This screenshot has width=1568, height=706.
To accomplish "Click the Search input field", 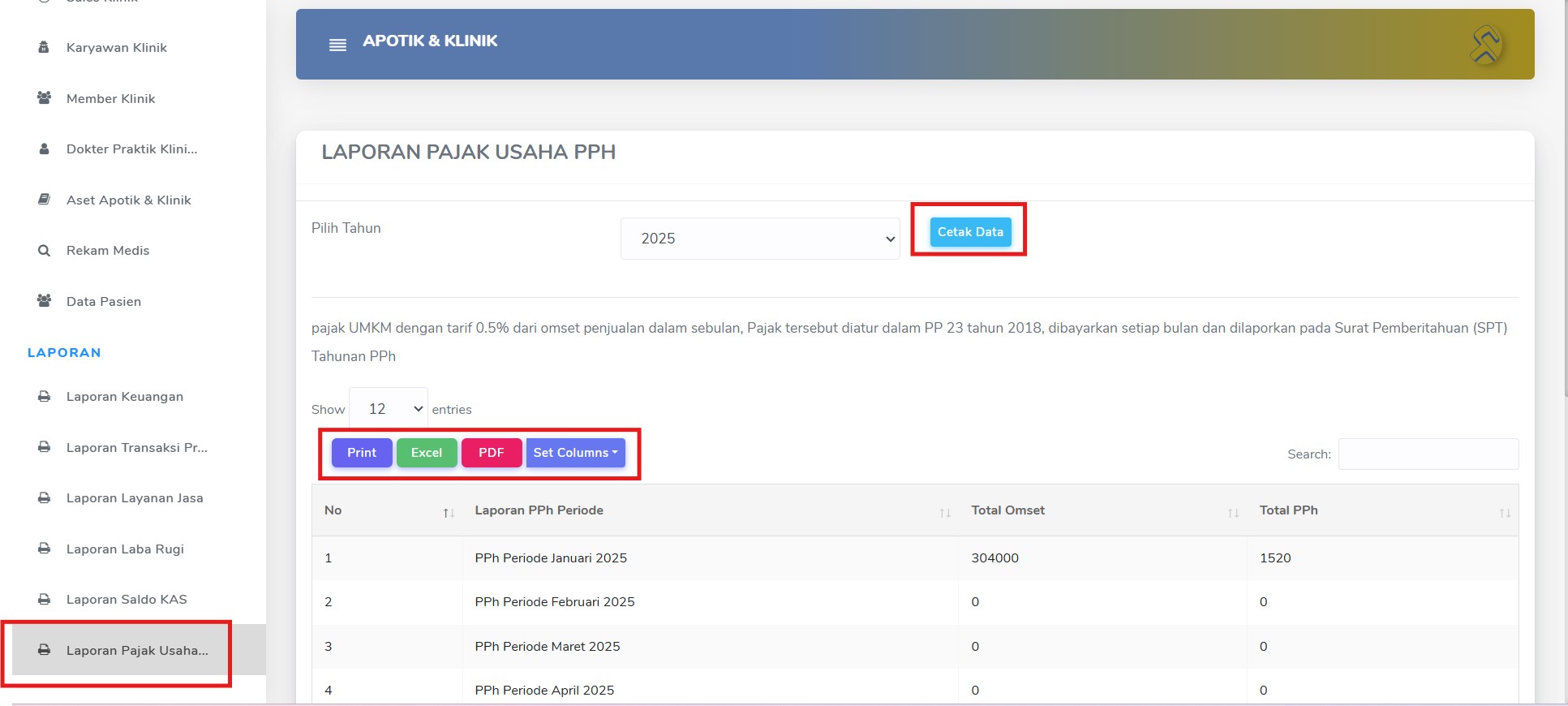I will click(x=1428, y=454).
